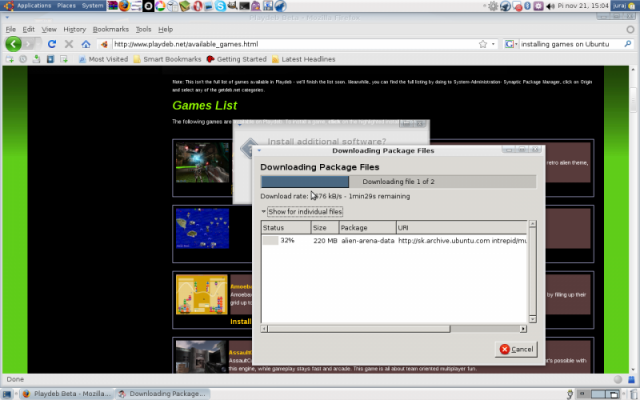Click the Package column header
Image resolution: width=640 pixels, height=400 pixels.
[x=367, y=228]
